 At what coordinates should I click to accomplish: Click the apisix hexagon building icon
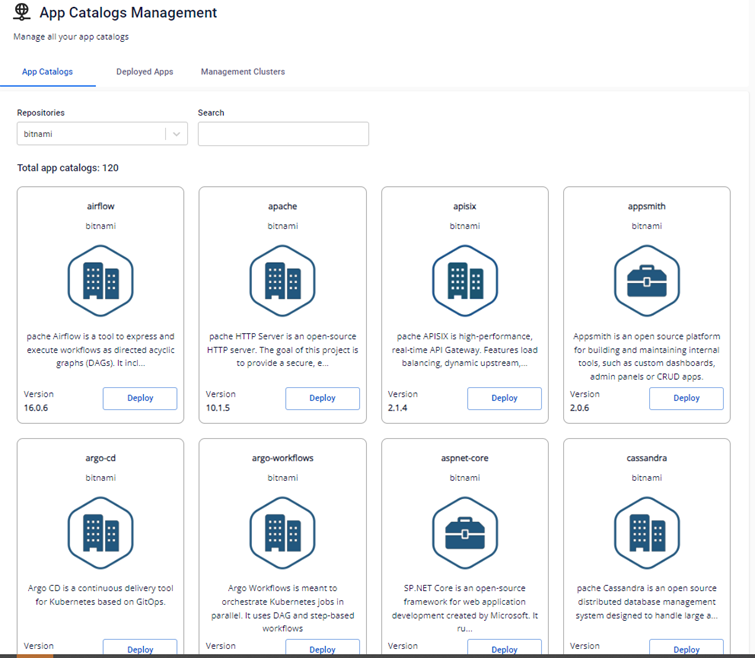(x=464, y=281)
